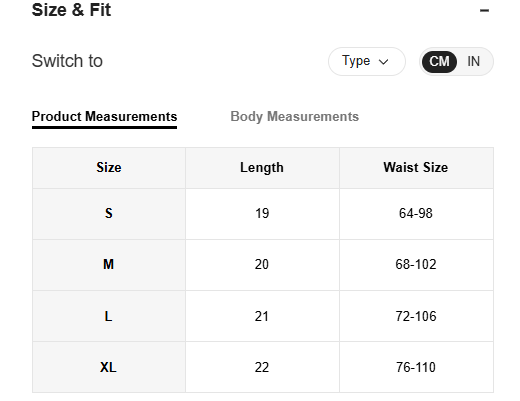
Task: Click the Size column header
Action: pyautogui.click(x=109, y=167)
